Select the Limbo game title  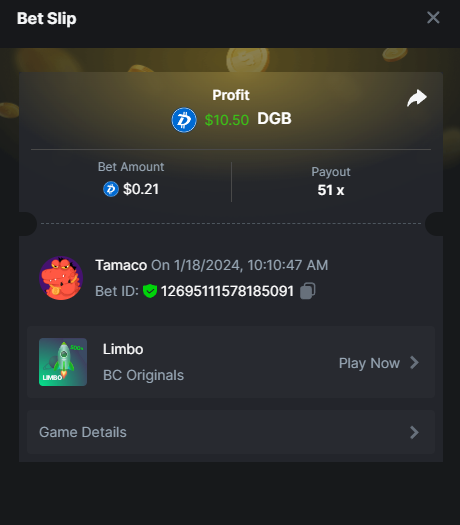click(123, 349)
